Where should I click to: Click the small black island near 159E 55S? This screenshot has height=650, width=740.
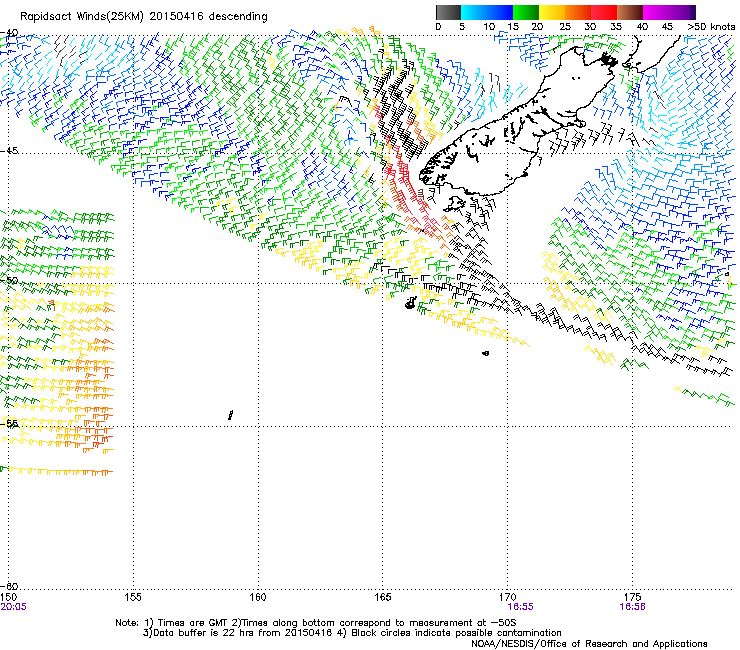[x=230, y=415]
